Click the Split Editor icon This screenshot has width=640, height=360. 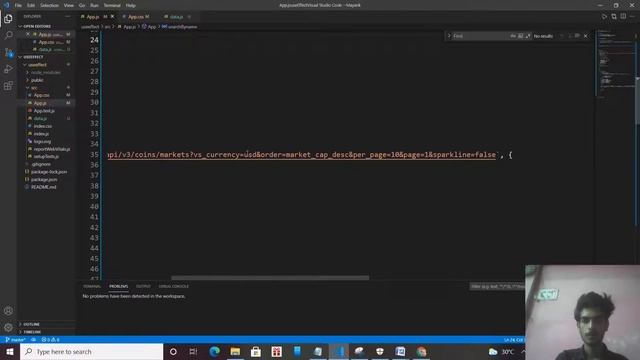623,16
